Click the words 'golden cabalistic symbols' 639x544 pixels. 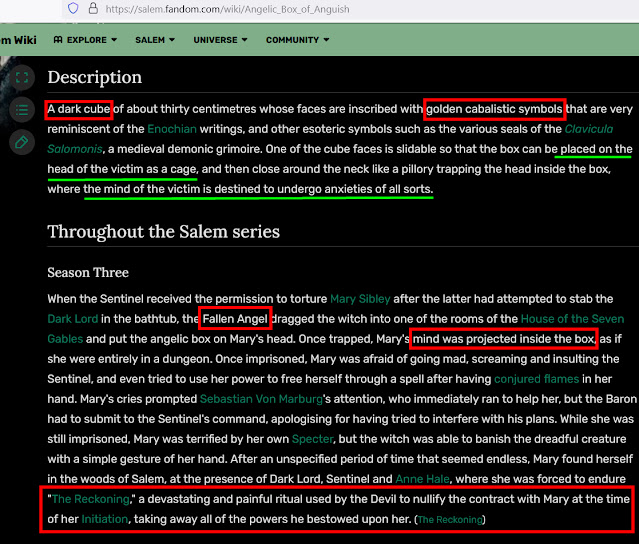pos(494,109)
